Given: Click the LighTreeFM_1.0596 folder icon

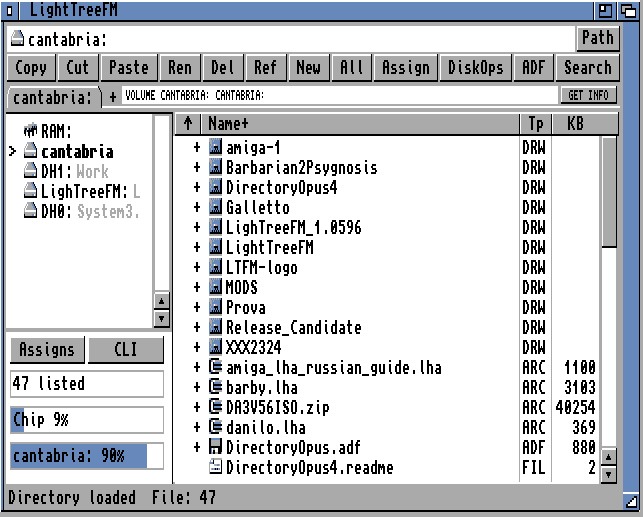Looking at the screenshot, I should click(215, 227).
